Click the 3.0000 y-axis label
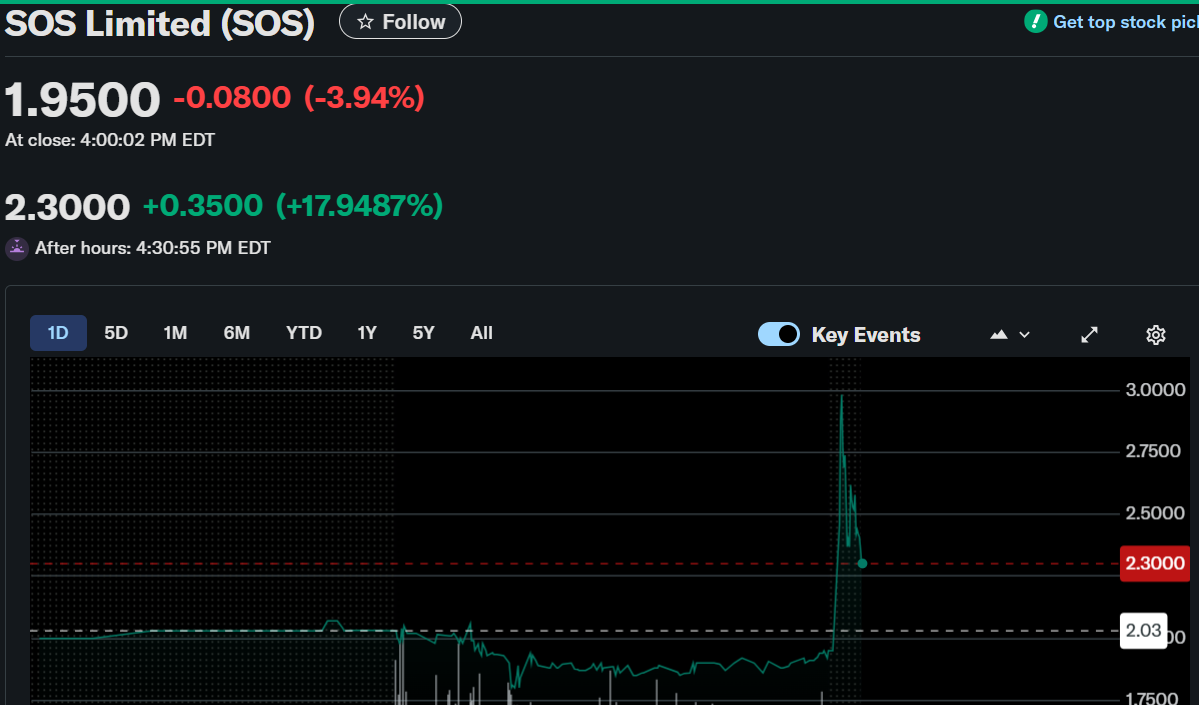 point(1155,390)
